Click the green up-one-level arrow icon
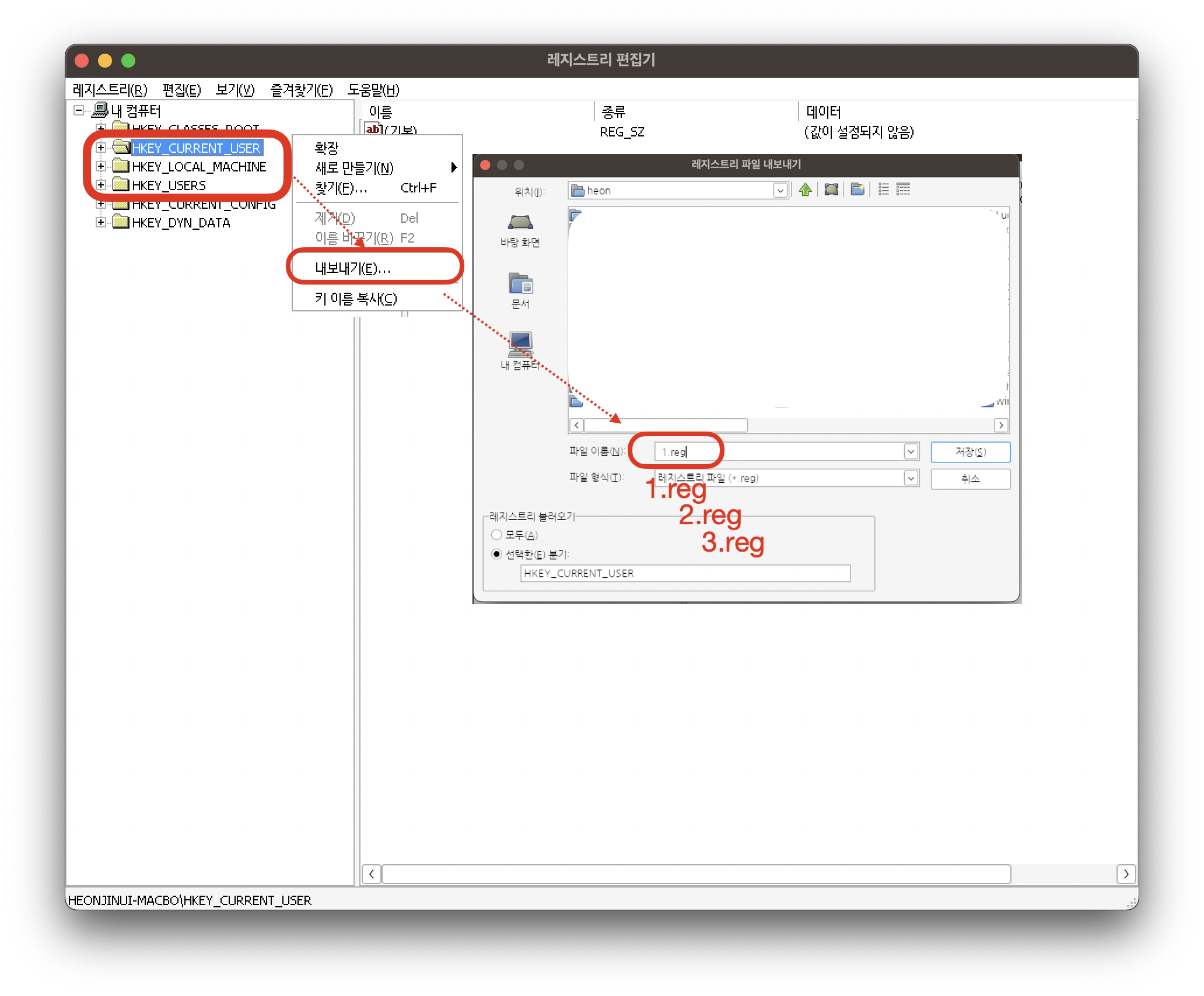This screenshot has width=1204, height=996. point(806,190)
